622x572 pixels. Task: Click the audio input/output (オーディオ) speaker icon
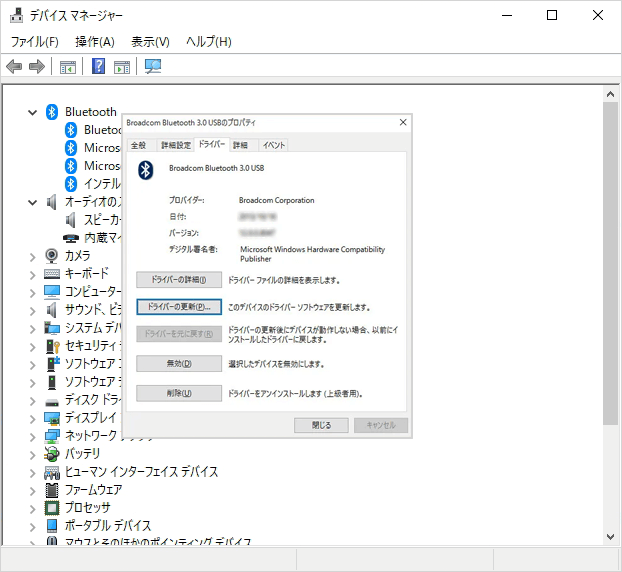point(52,202)
